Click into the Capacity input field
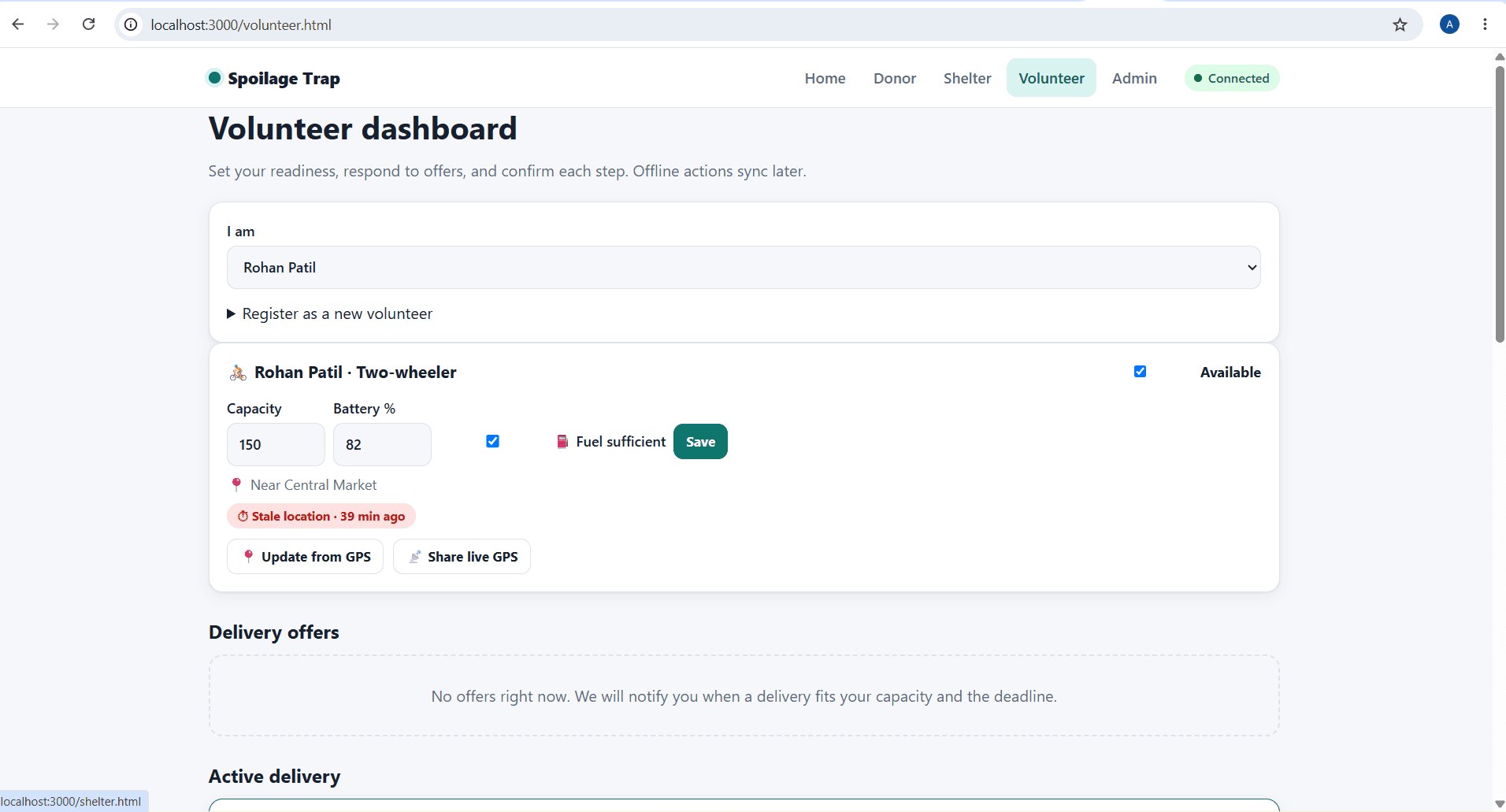The width and height of the screenshot is (1506, 812). 276,445
